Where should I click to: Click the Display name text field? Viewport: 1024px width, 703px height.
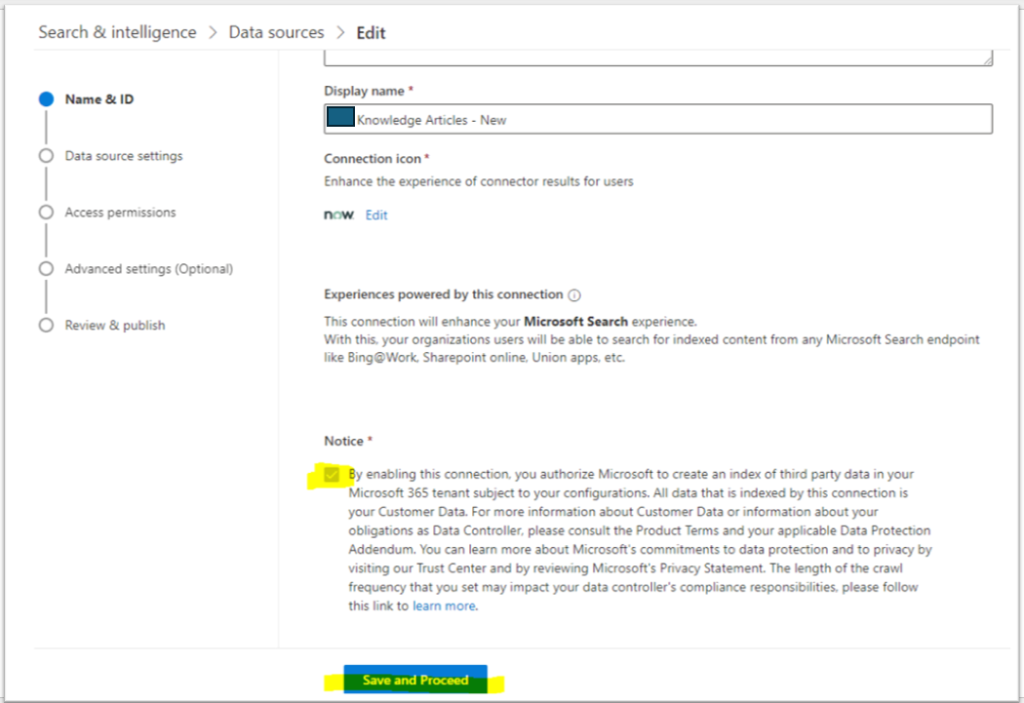(x=600, y=119)
